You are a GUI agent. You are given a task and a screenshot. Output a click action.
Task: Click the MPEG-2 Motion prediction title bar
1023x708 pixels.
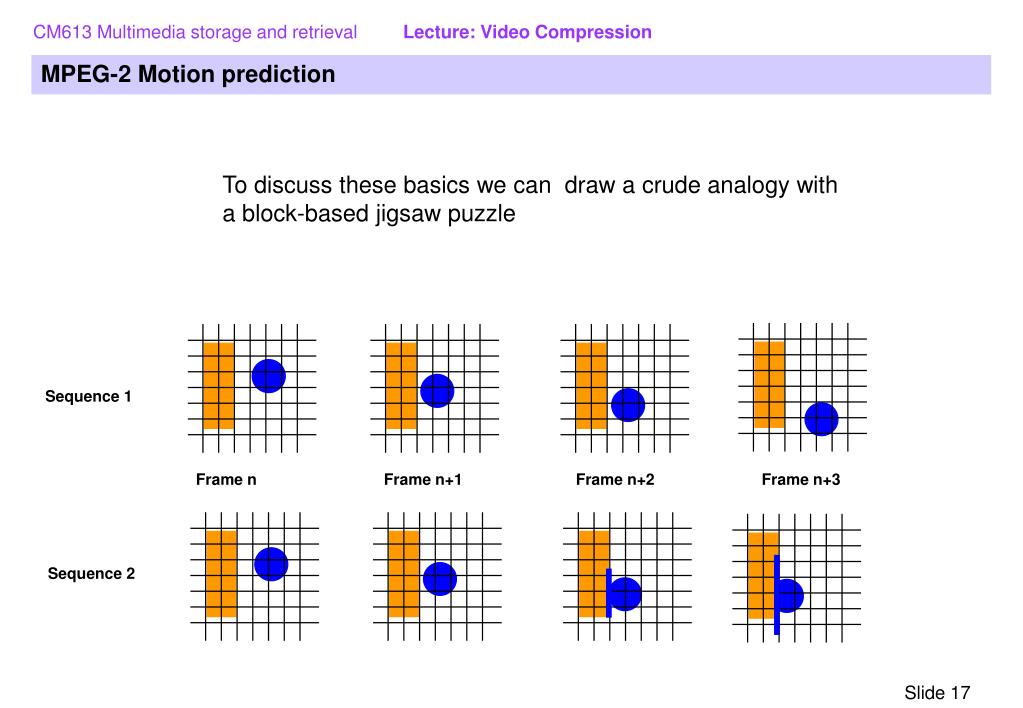[x=511, y=74]
